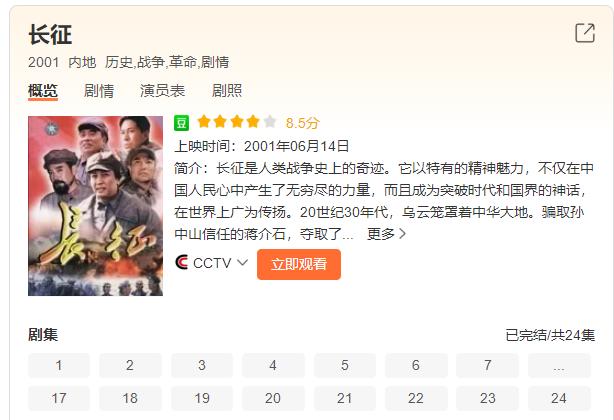This screenshot has width=614, height=420.
Task: Click the 立即观看 button
Action: point(299,264)
